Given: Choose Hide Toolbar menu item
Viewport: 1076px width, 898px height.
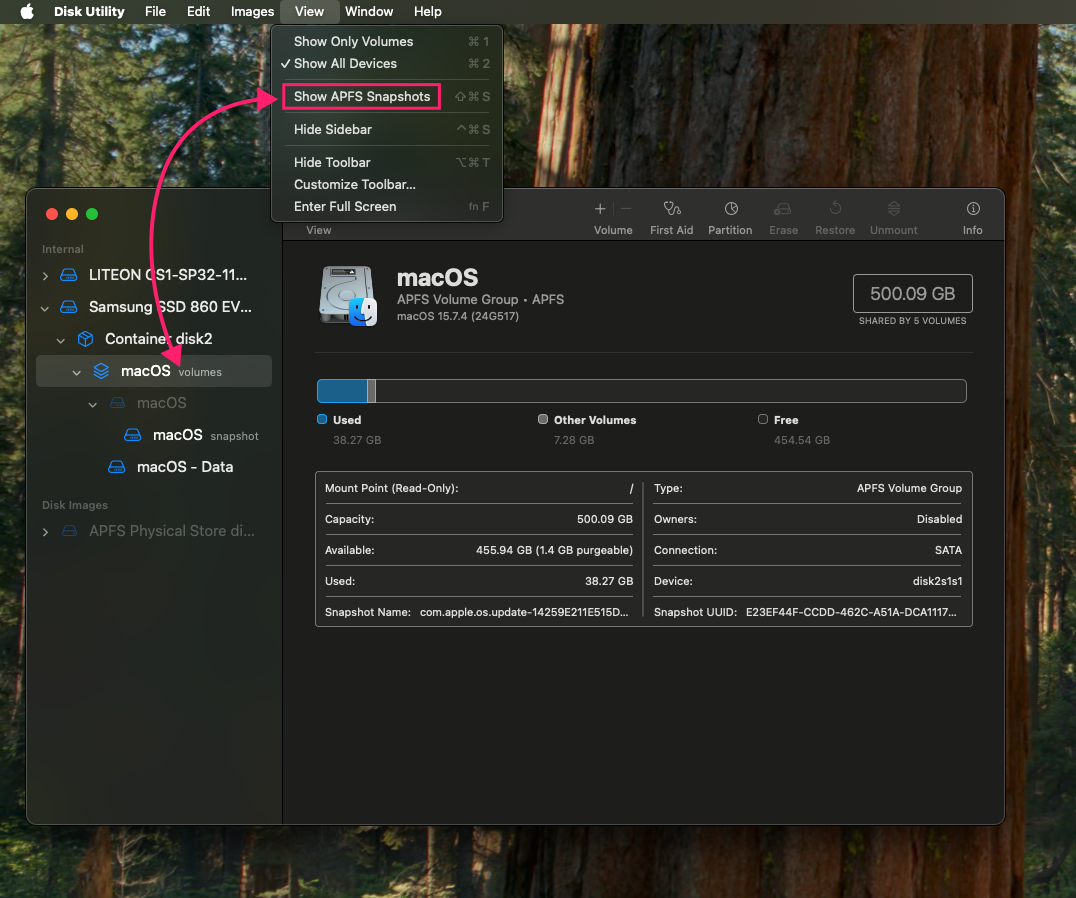Looking at the screenshot, I should [x=387, y=163].
